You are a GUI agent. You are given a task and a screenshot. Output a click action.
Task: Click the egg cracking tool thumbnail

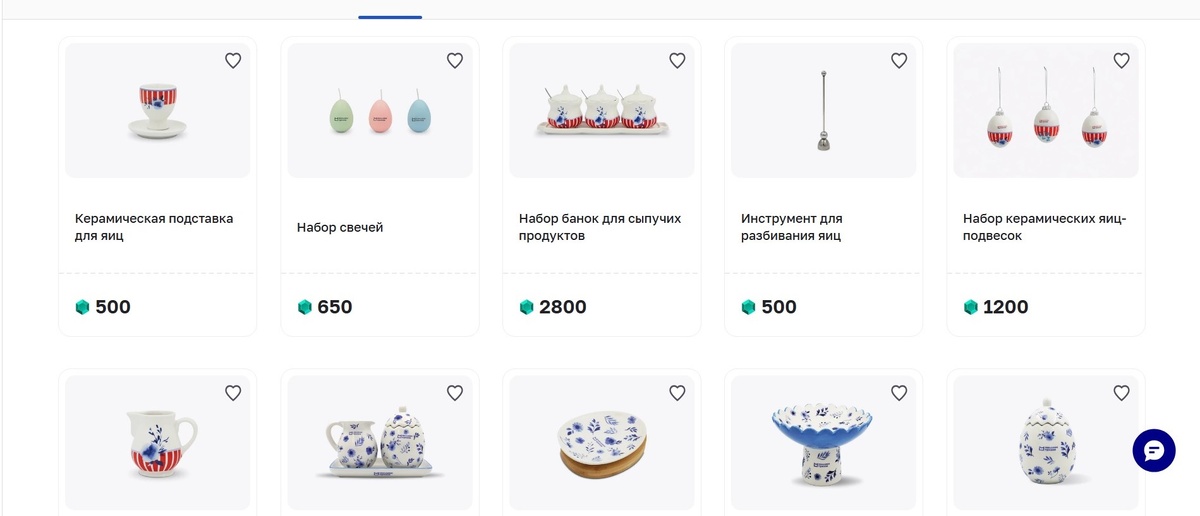[x=823, y=110]
